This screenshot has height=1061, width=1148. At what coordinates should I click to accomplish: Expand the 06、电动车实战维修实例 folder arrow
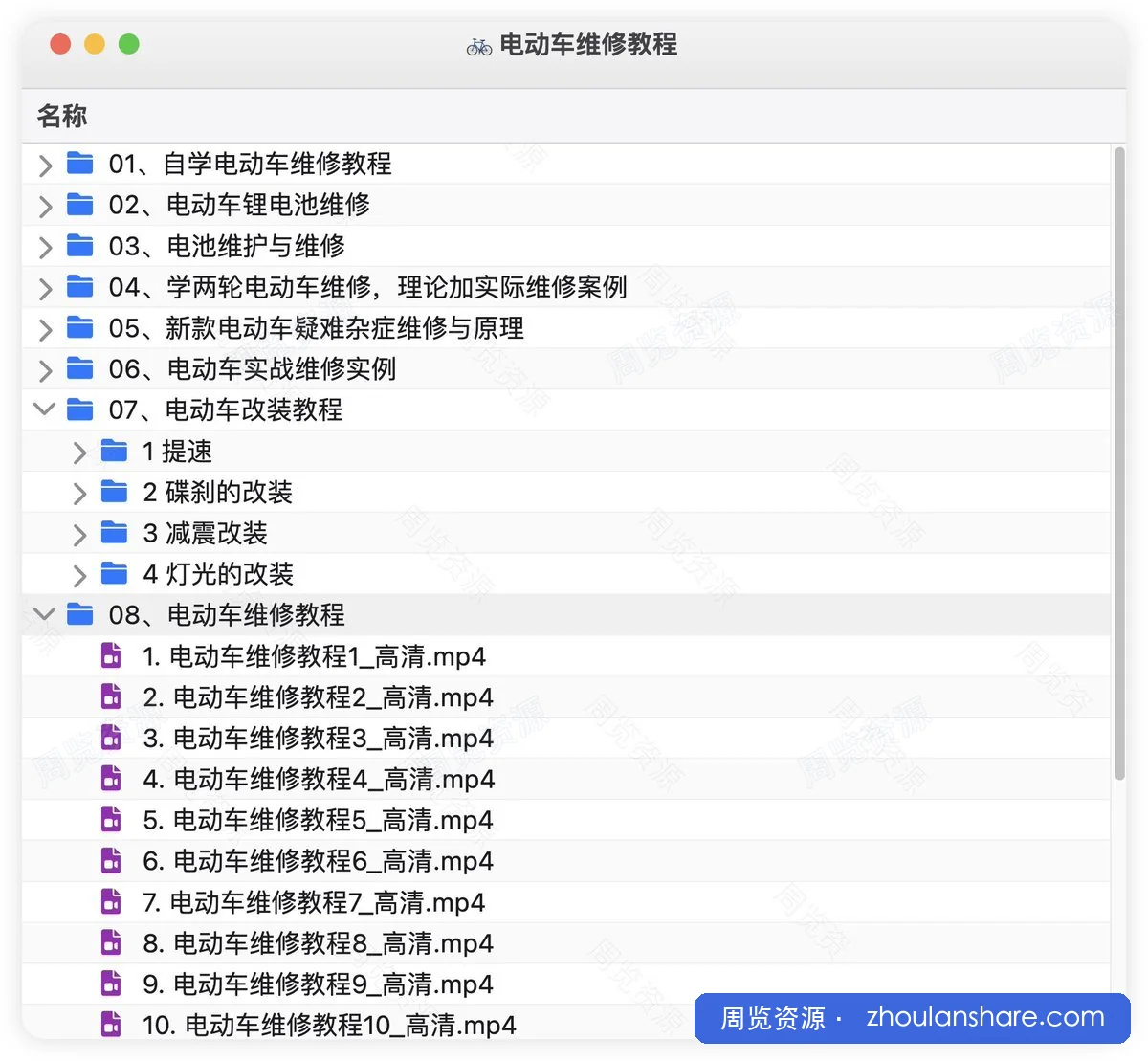tap(45, 370)
